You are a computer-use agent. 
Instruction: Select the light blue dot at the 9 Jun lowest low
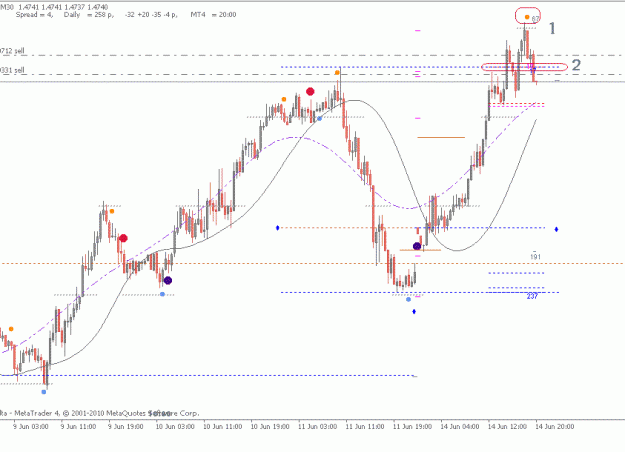(44, 392)
